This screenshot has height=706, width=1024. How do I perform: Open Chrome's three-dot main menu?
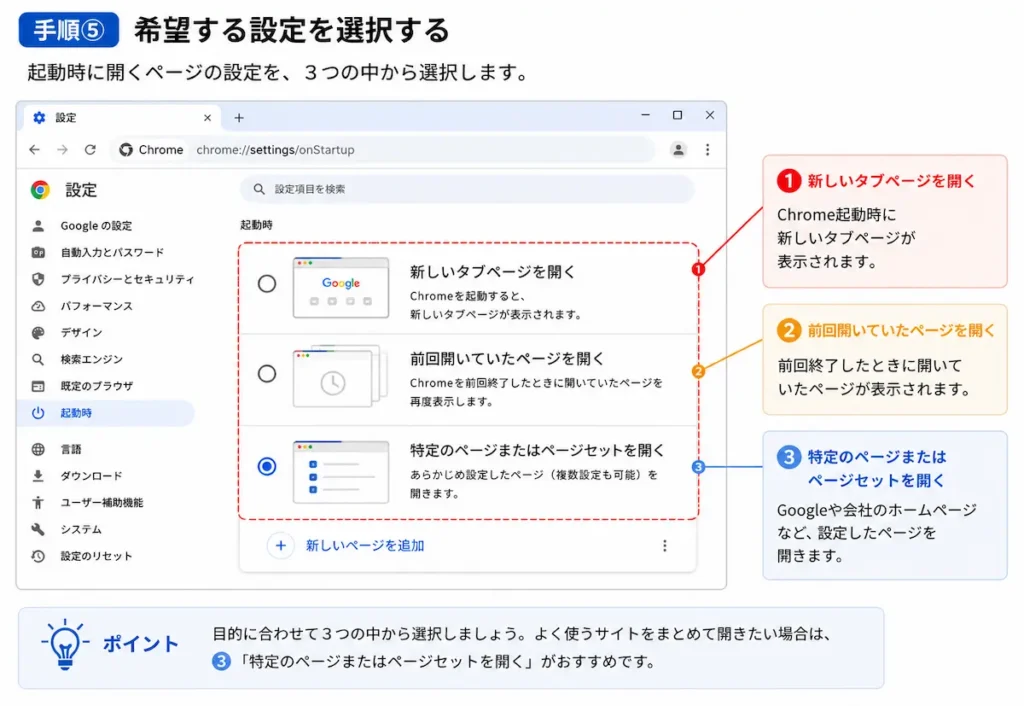coord(707,150)
